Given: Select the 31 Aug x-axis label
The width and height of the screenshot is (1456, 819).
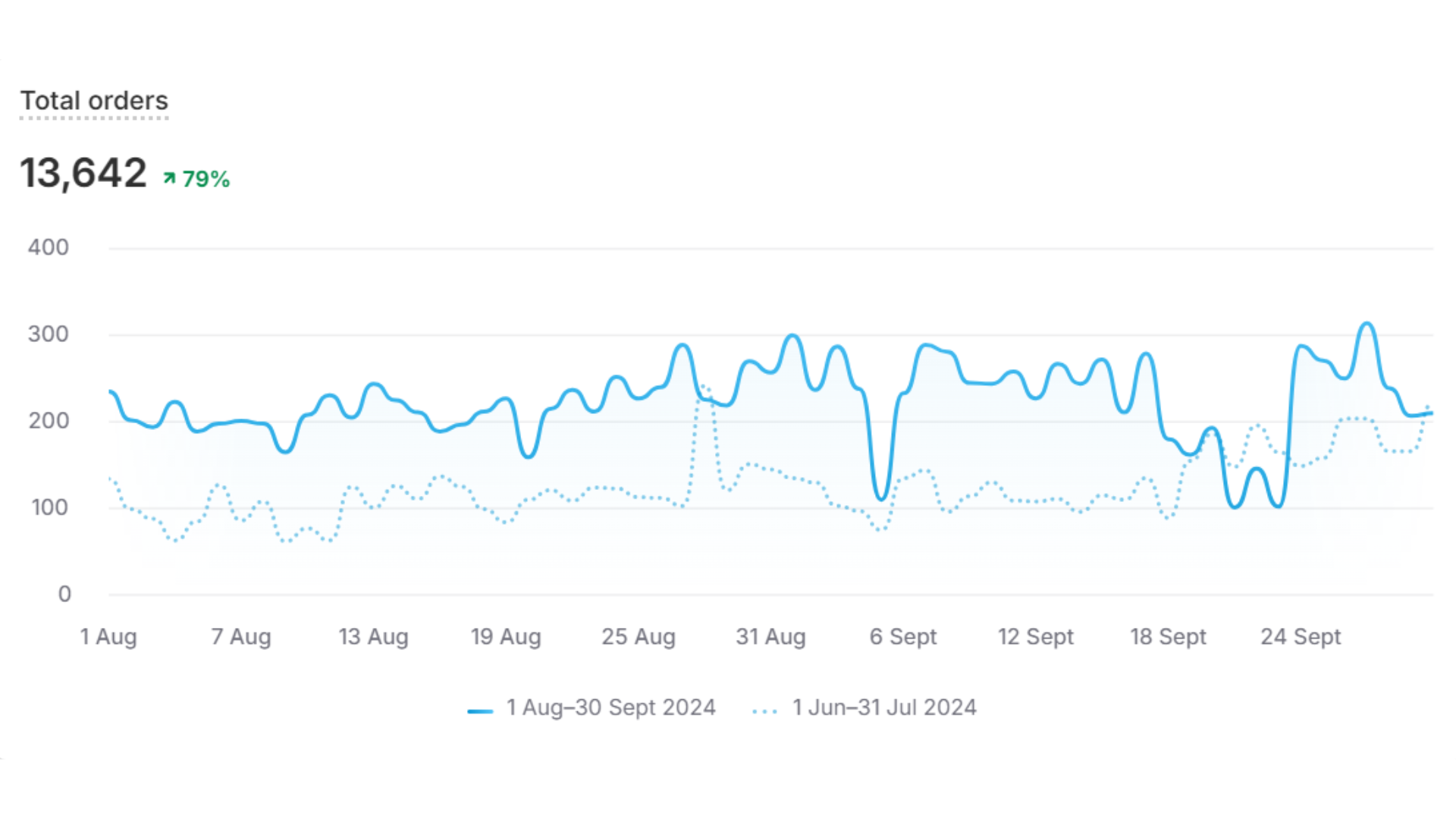Looking at the screenshot, I should 770,636.
